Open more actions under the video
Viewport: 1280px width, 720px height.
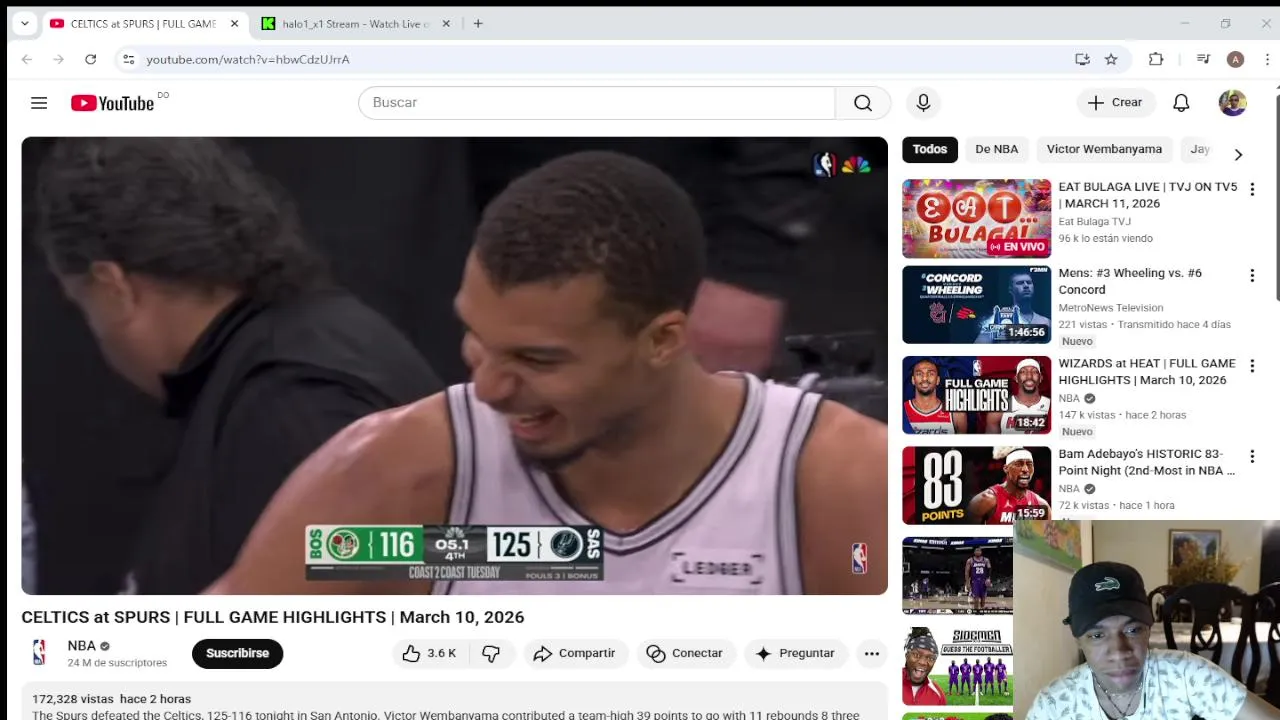tap(872, 653)
